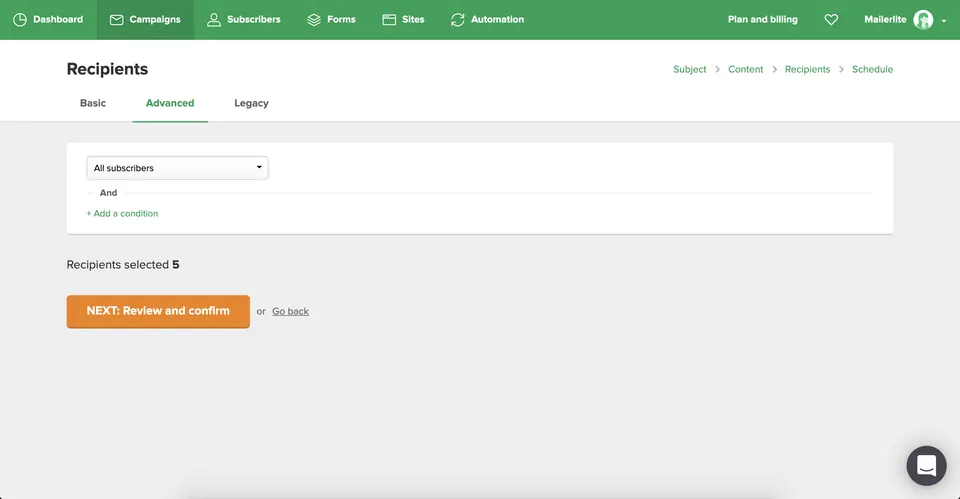Image resolution: width=960 pixels, height=499 pixels.
Task: Select the Advanced tab
Action: tap(170, 103)
